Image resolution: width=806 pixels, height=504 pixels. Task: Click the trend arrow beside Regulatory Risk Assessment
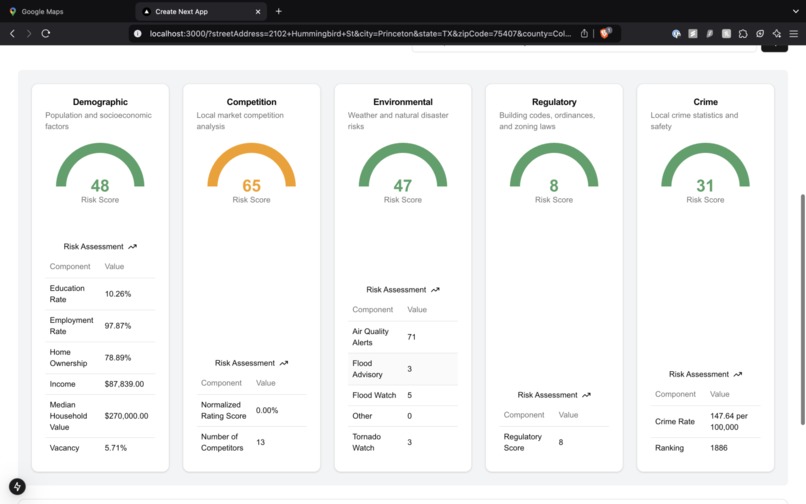click(587, 395)
